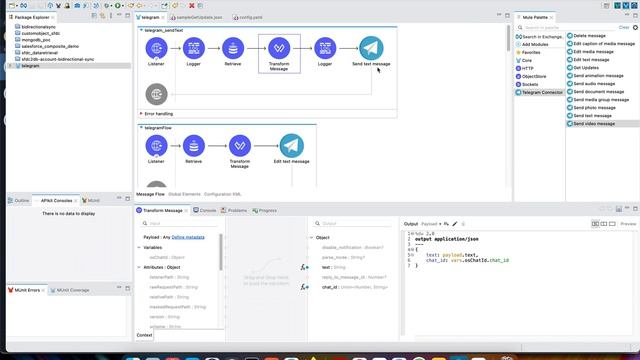Collapse the Attributes : Object node
Viewport: 640px width, 360px height.
tap(139, 267)
